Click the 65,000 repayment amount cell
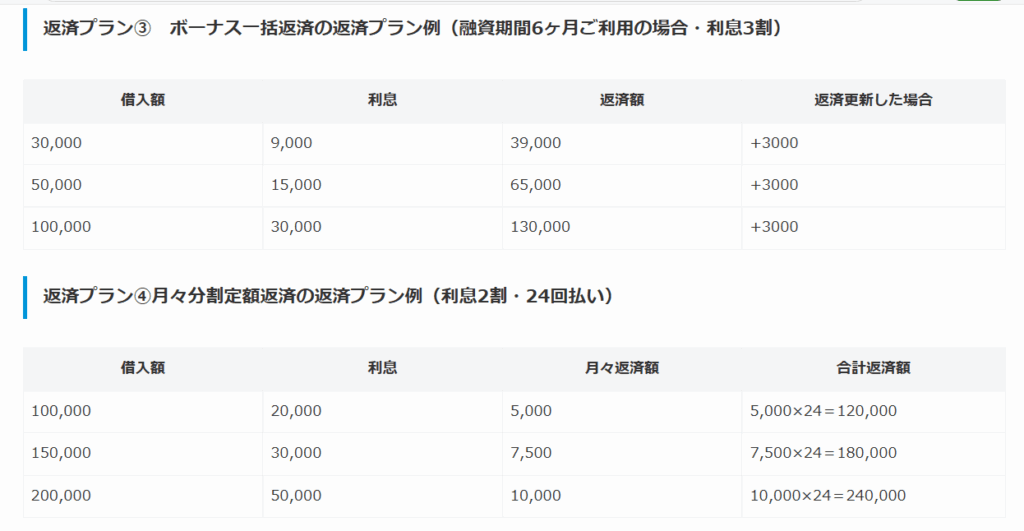The width and height of the screenshot is (1024, 531). click(x=622, y=185)
